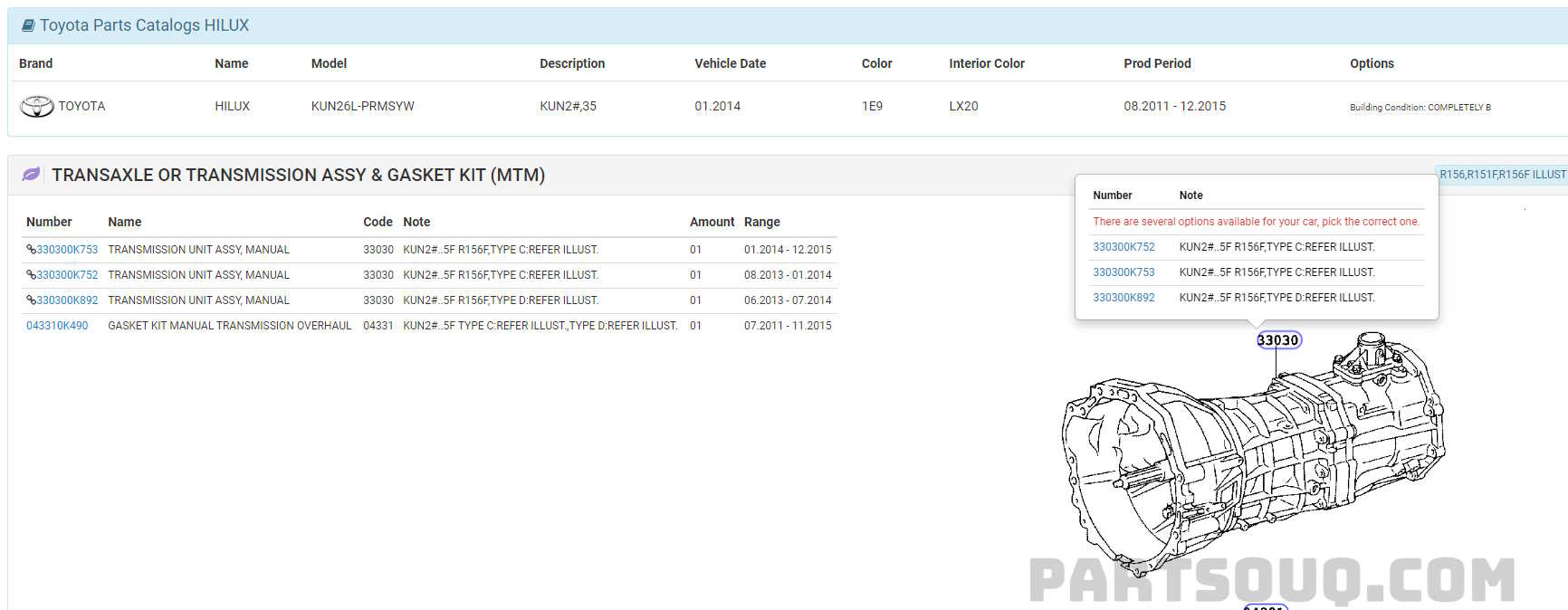Click the book icon beside Toyota Parts Catalogs
The width and height of the screenshot is (1568, 610).
pyautogui.click(x=28, y=25)
